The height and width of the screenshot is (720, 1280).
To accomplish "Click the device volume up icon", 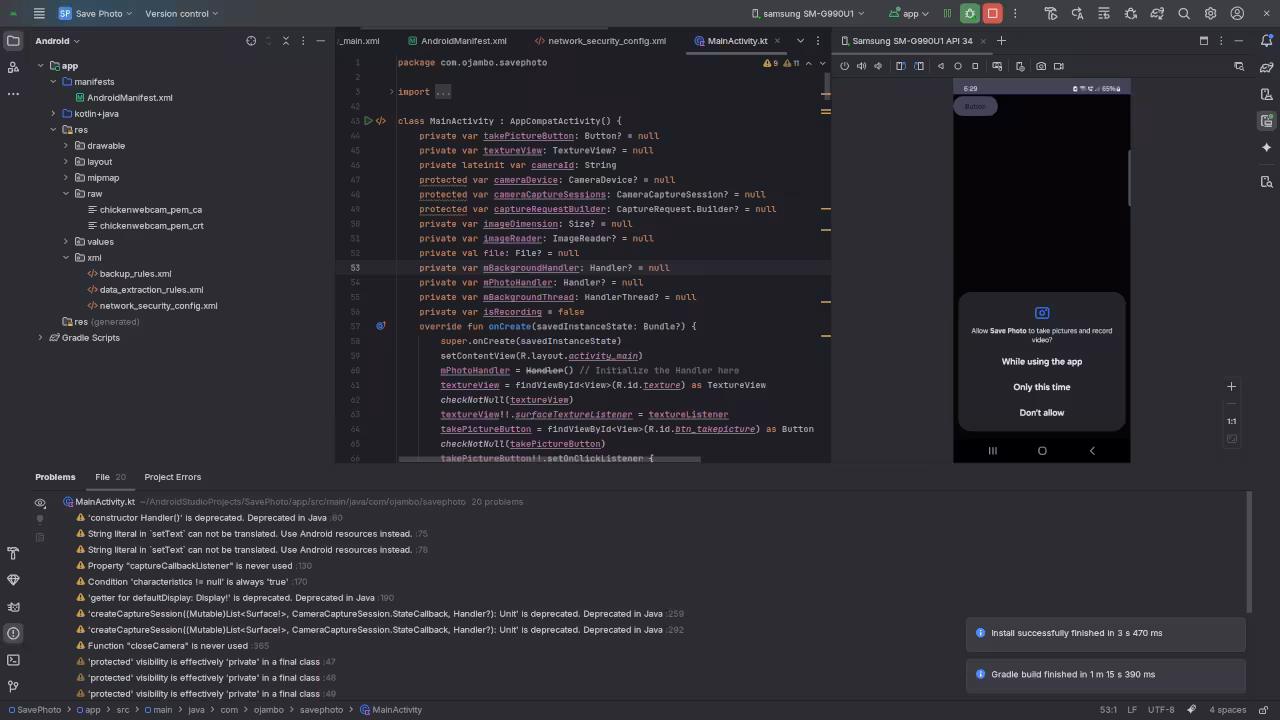I will 861,66.
